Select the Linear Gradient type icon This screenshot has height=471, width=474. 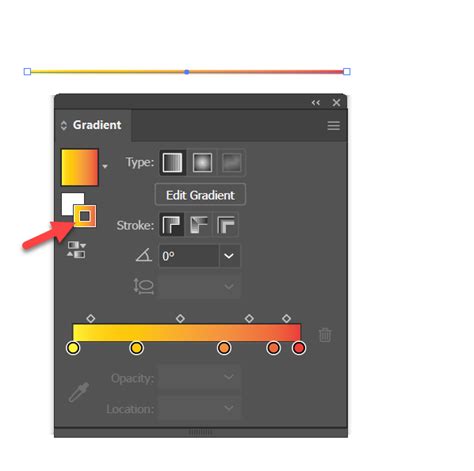pyautogui.click(x=173, y=163)
